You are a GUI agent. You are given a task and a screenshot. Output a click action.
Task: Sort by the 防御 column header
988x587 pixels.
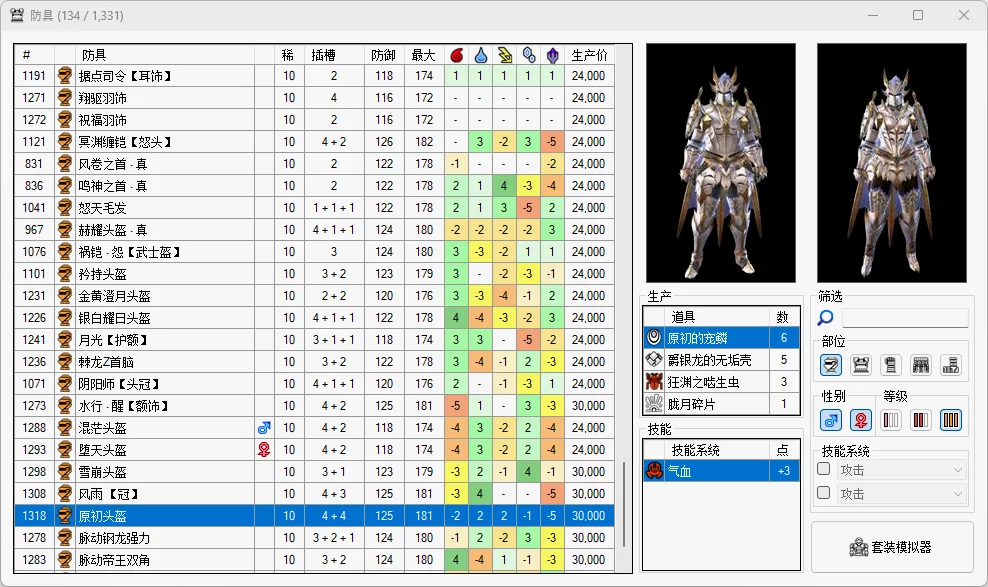click(x=384, y=55)
